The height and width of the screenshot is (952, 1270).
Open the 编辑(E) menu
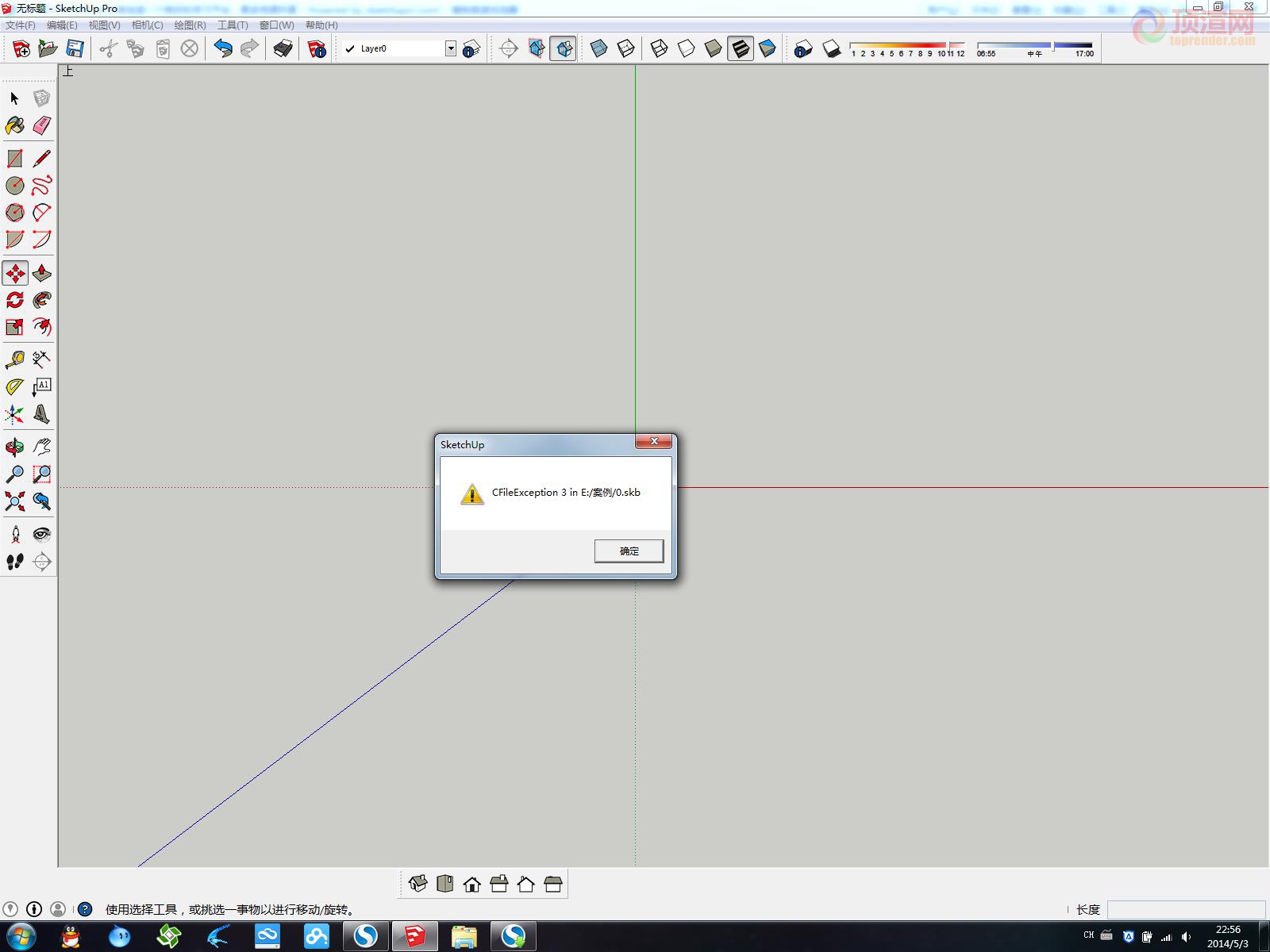(x=62, y=25)
